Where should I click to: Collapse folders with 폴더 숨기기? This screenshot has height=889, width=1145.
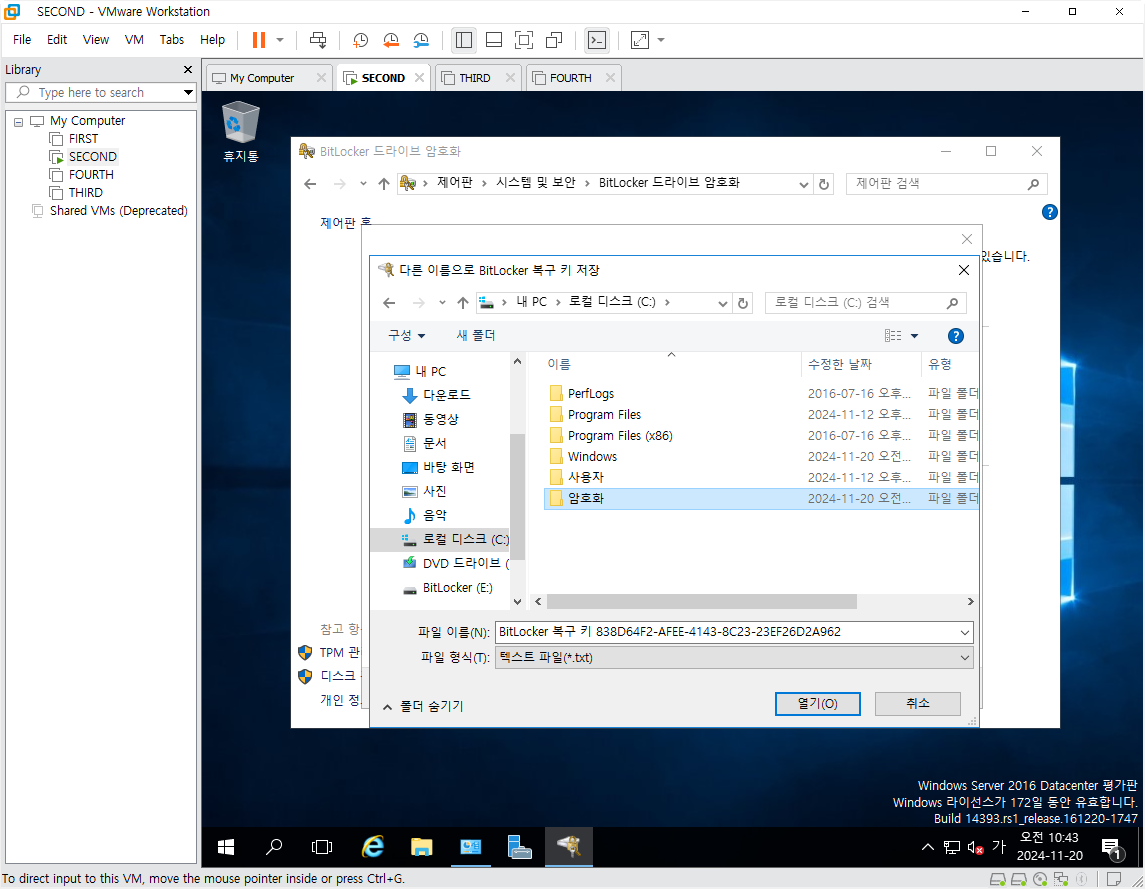424,706
